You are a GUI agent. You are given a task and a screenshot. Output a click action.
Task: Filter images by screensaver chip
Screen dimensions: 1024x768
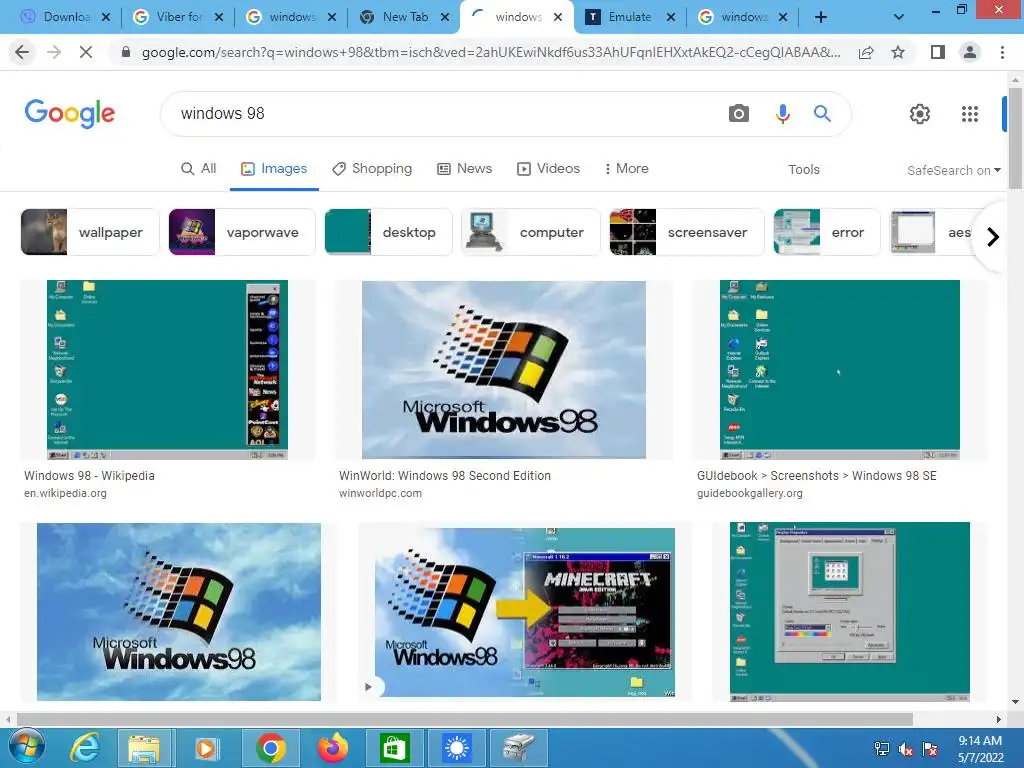[686, 232]
